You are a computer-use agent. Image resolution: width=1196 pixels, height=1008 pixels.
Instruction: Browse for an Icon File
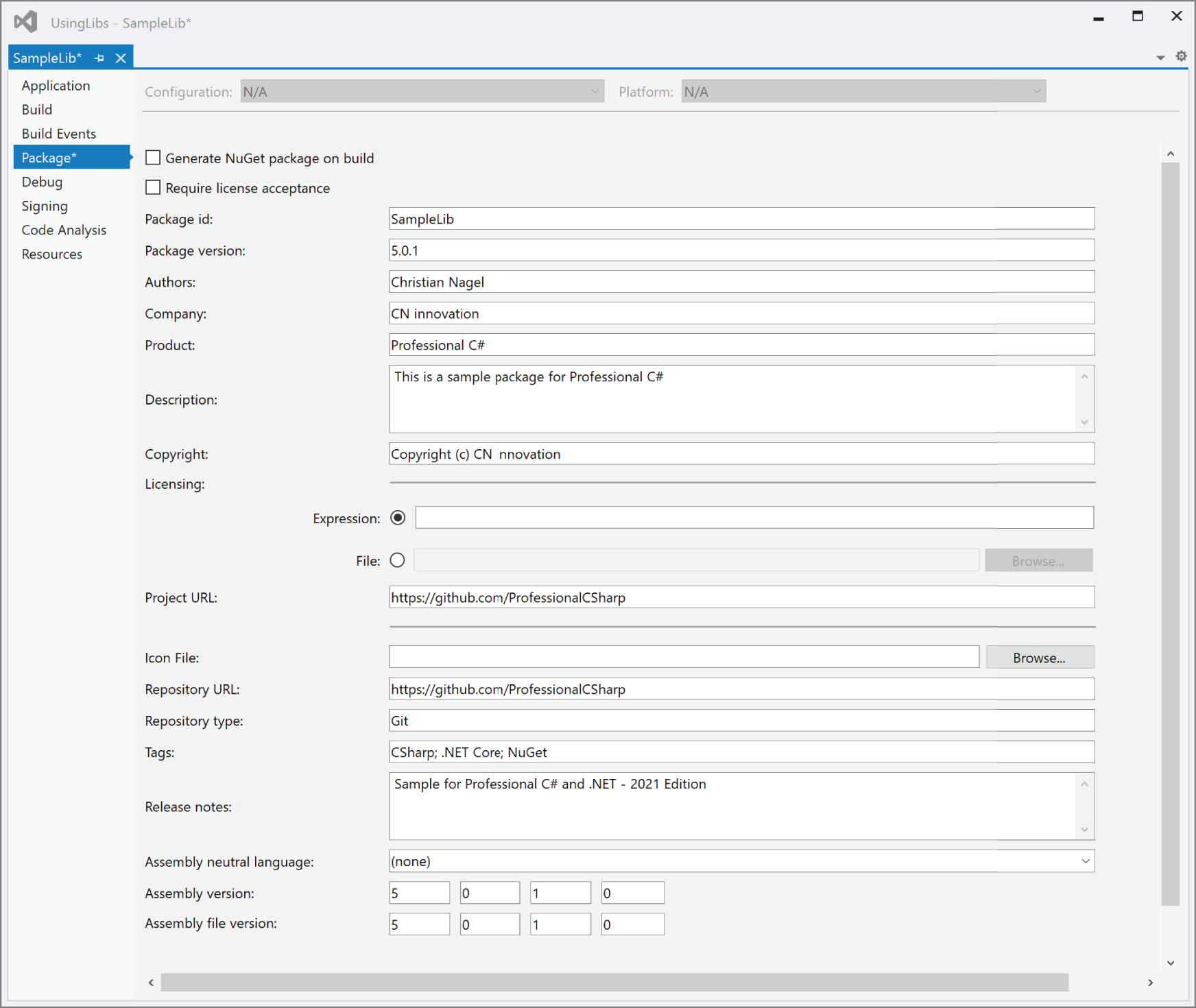coord(1039,657)
